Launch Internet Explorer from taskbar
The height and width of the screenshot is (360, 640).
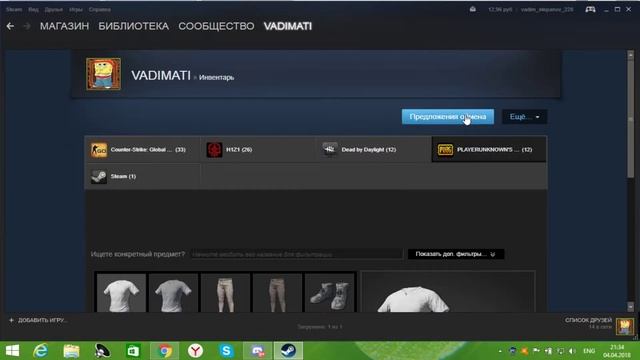40,351
